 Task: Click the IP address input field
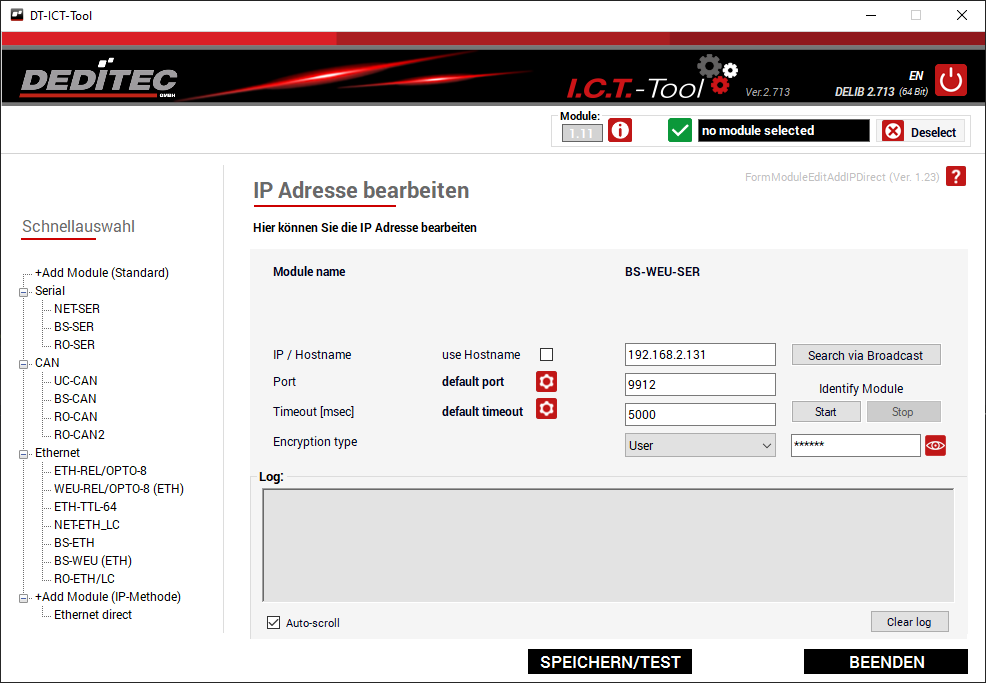[700, 355]
